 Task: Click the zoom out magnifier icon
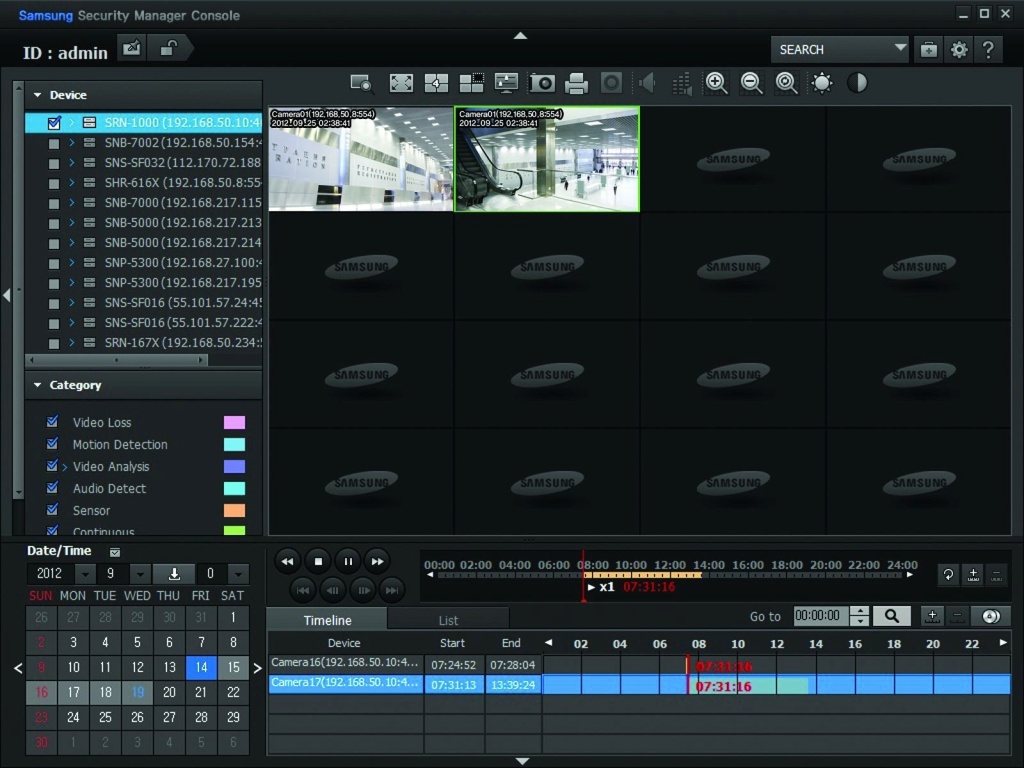click(752, 84)
